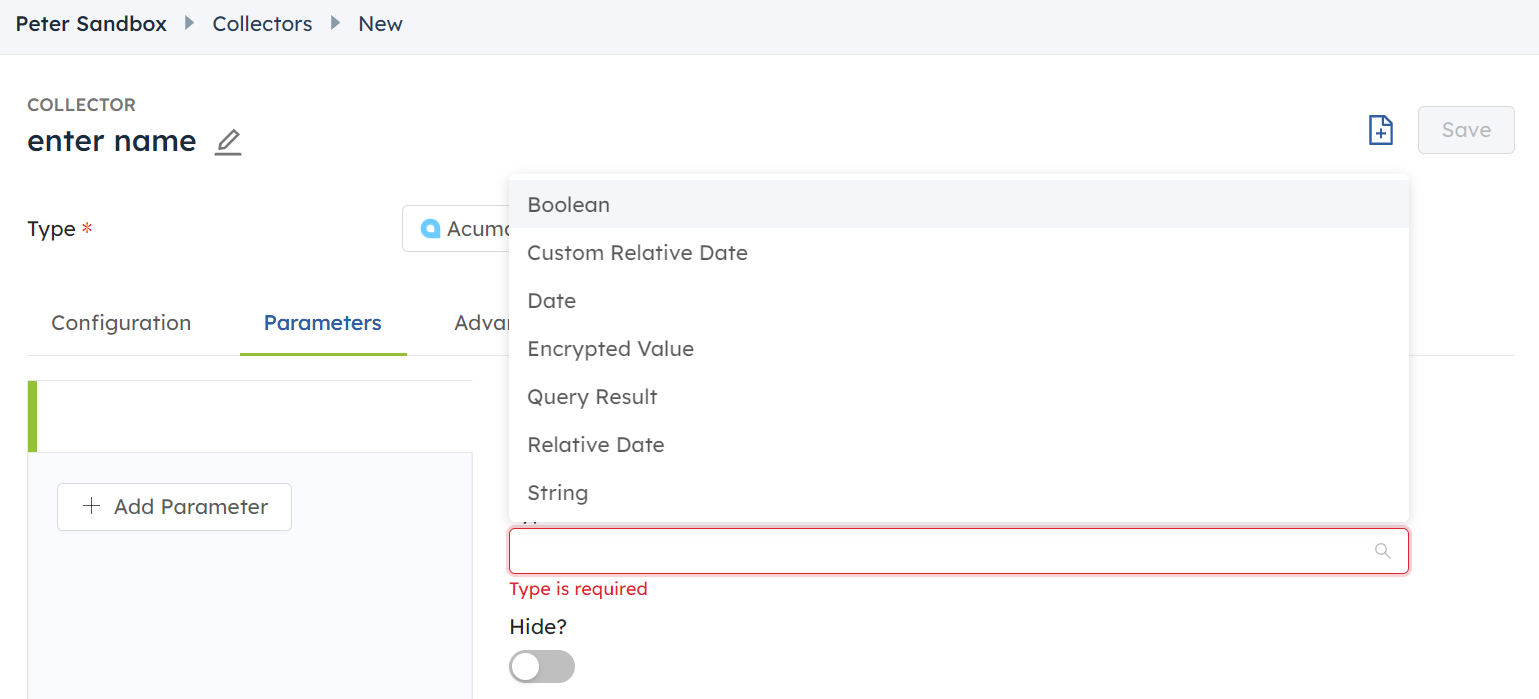The image size is (1539, 699).
Task: Select Relative Date from the list
Action: click(959, 445)
